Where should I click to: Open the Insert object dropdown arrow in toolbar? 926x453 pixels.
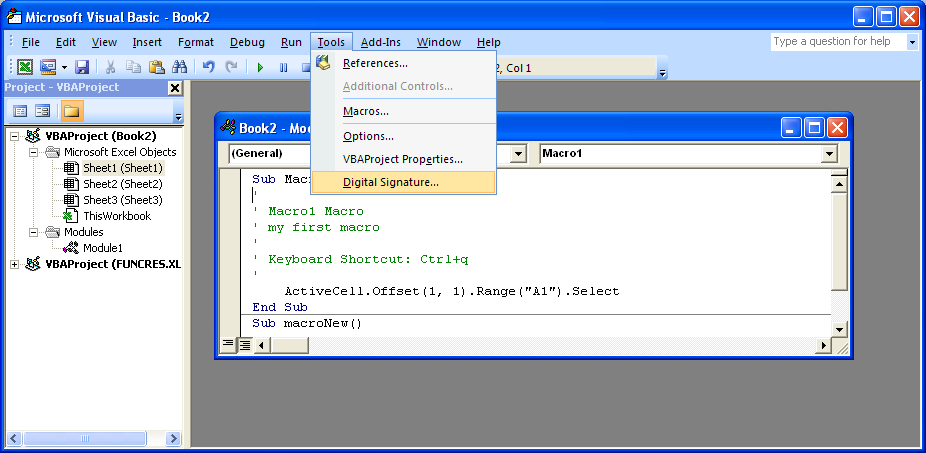pos(64,67)
